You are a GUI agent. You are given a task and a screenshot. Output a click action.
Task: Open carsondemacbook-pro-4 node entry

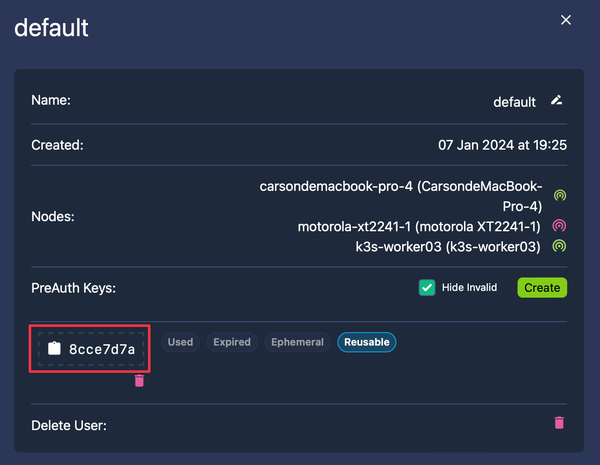pyautogui.click(x=401, y=196)
